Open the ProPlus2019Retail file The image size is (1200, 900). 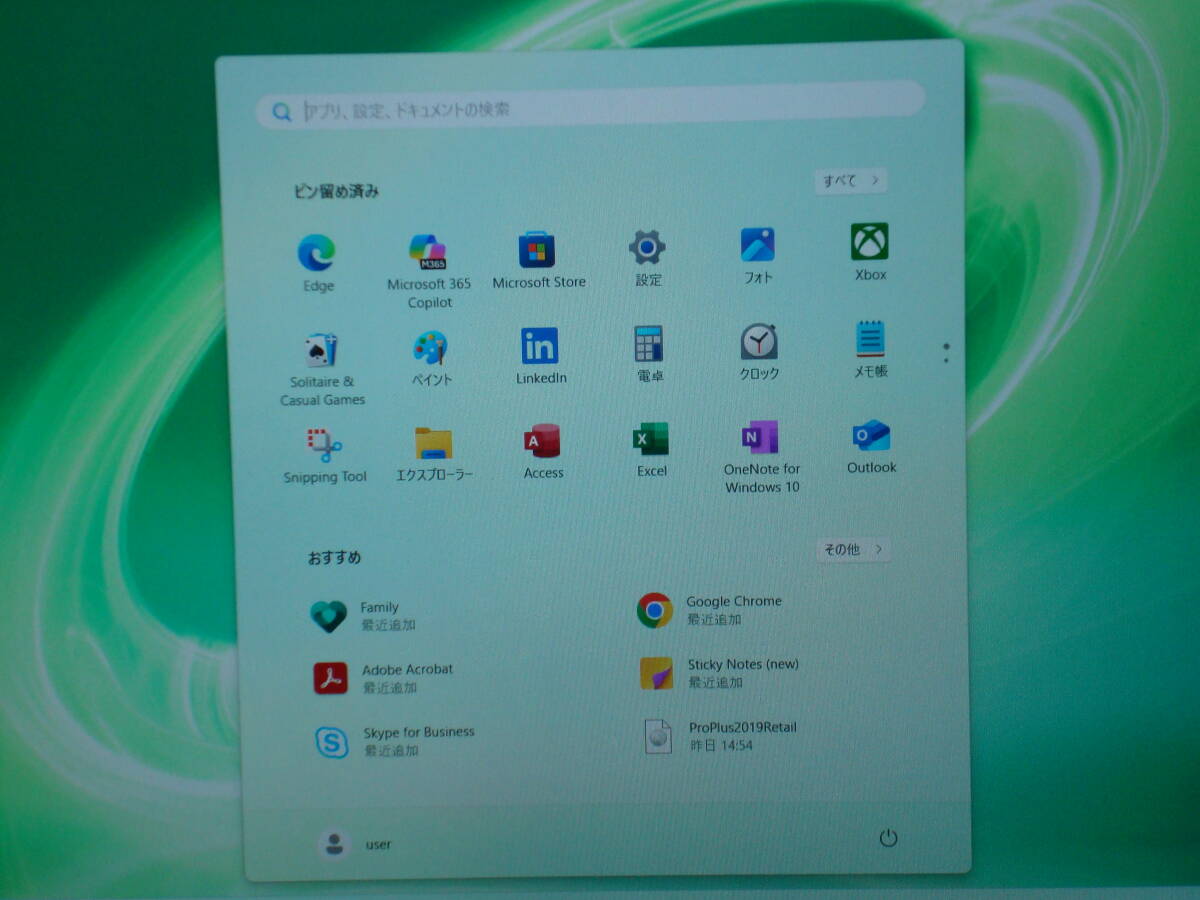click(720, 736)
